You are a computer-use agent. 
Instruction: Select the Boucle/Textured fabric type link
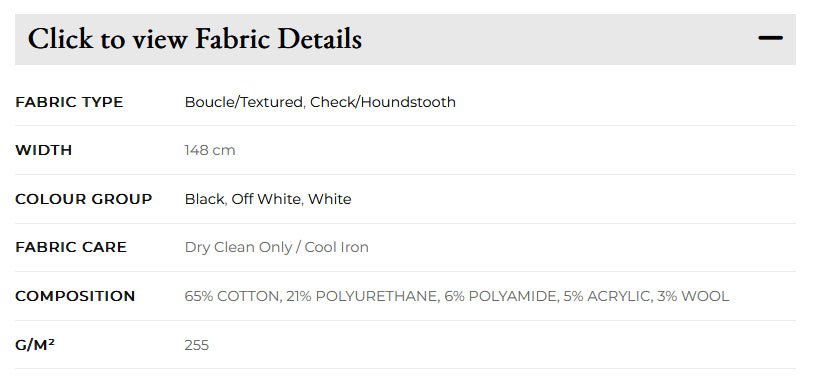pos(244,102)
